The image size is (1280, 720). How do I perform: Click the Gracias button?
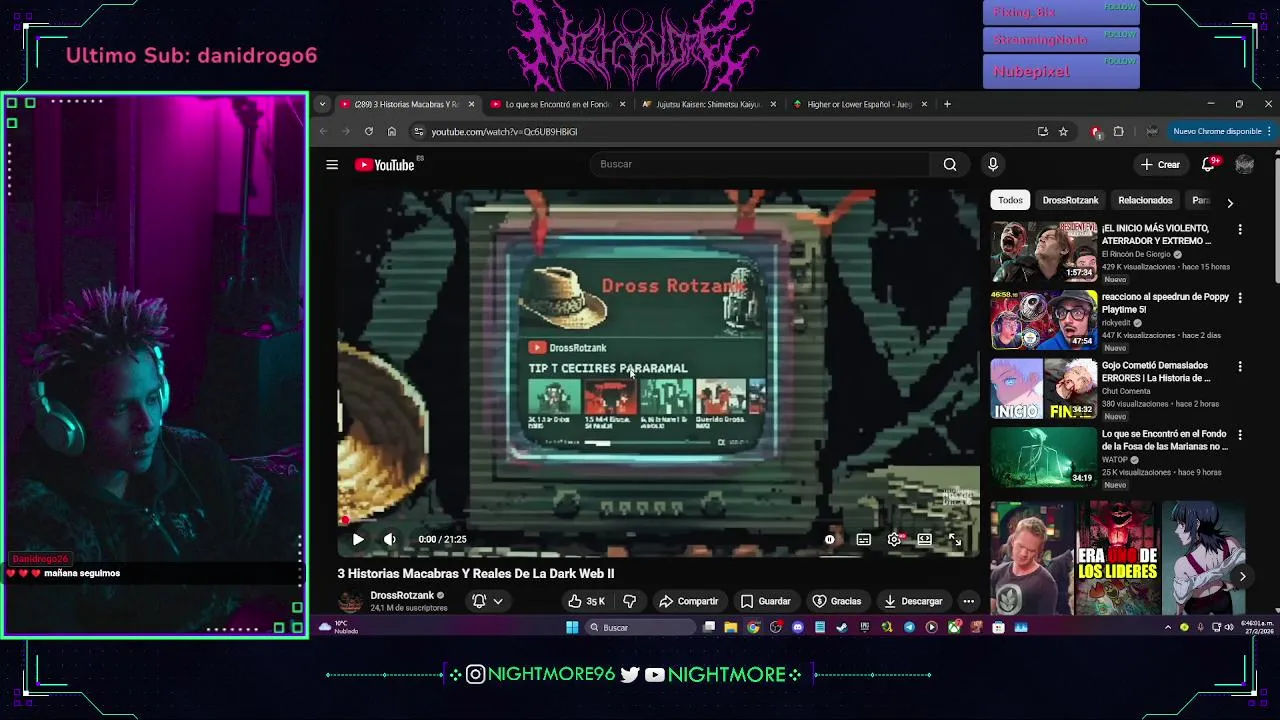pyautogui.click(x=836, y=601)
